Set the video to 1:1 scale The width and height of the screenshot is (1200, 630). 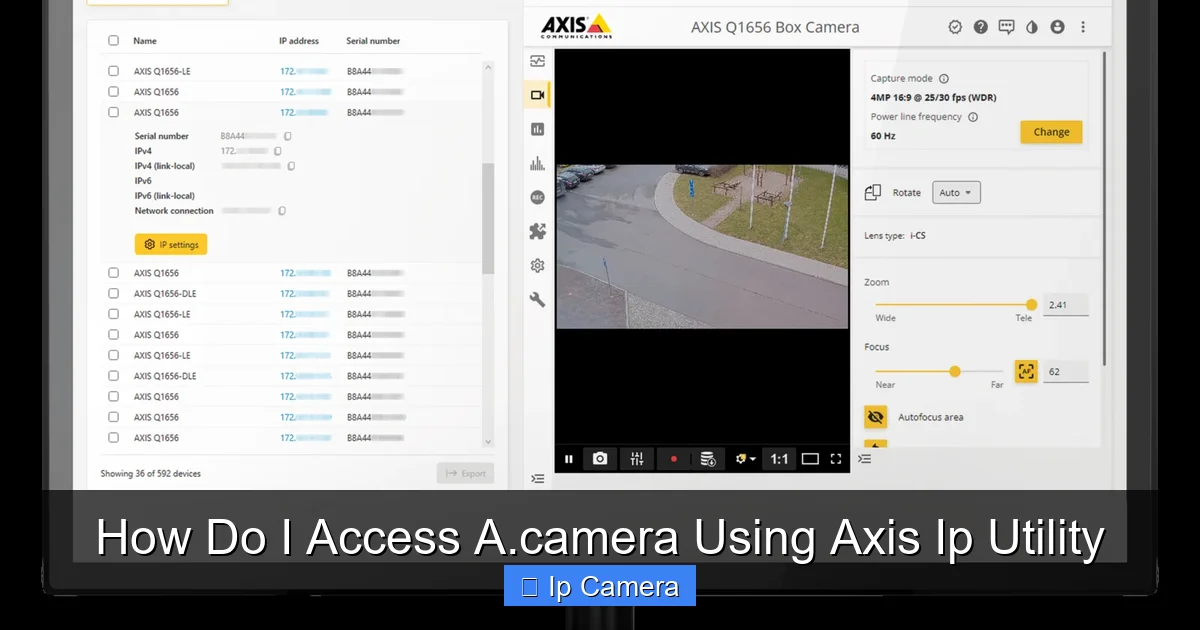(779, 459)
